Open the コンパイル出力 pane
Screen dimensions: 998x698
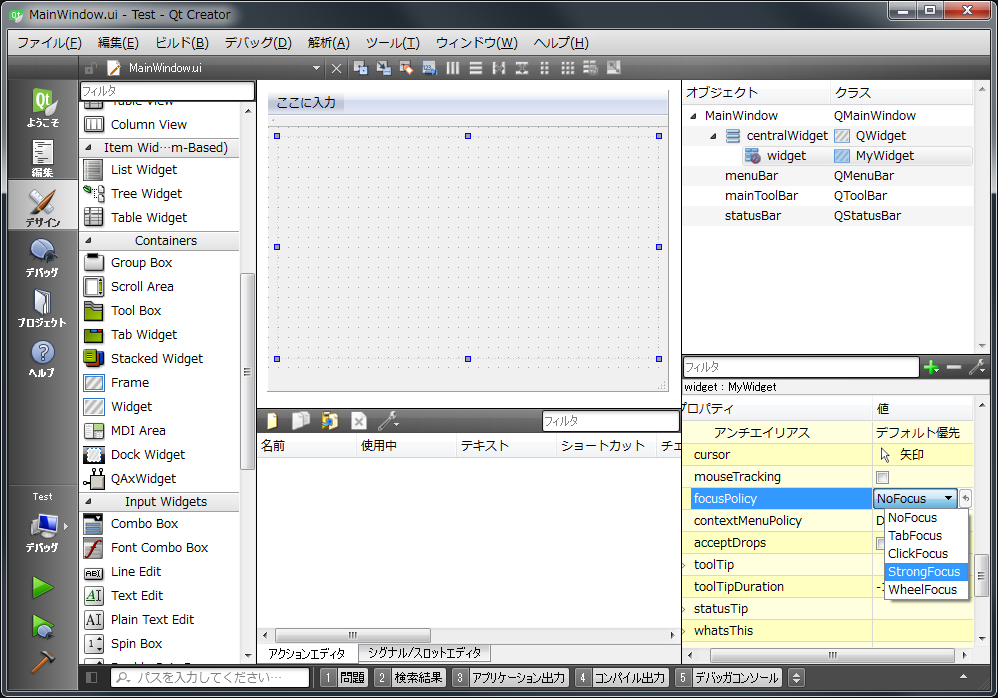(621, 678)
